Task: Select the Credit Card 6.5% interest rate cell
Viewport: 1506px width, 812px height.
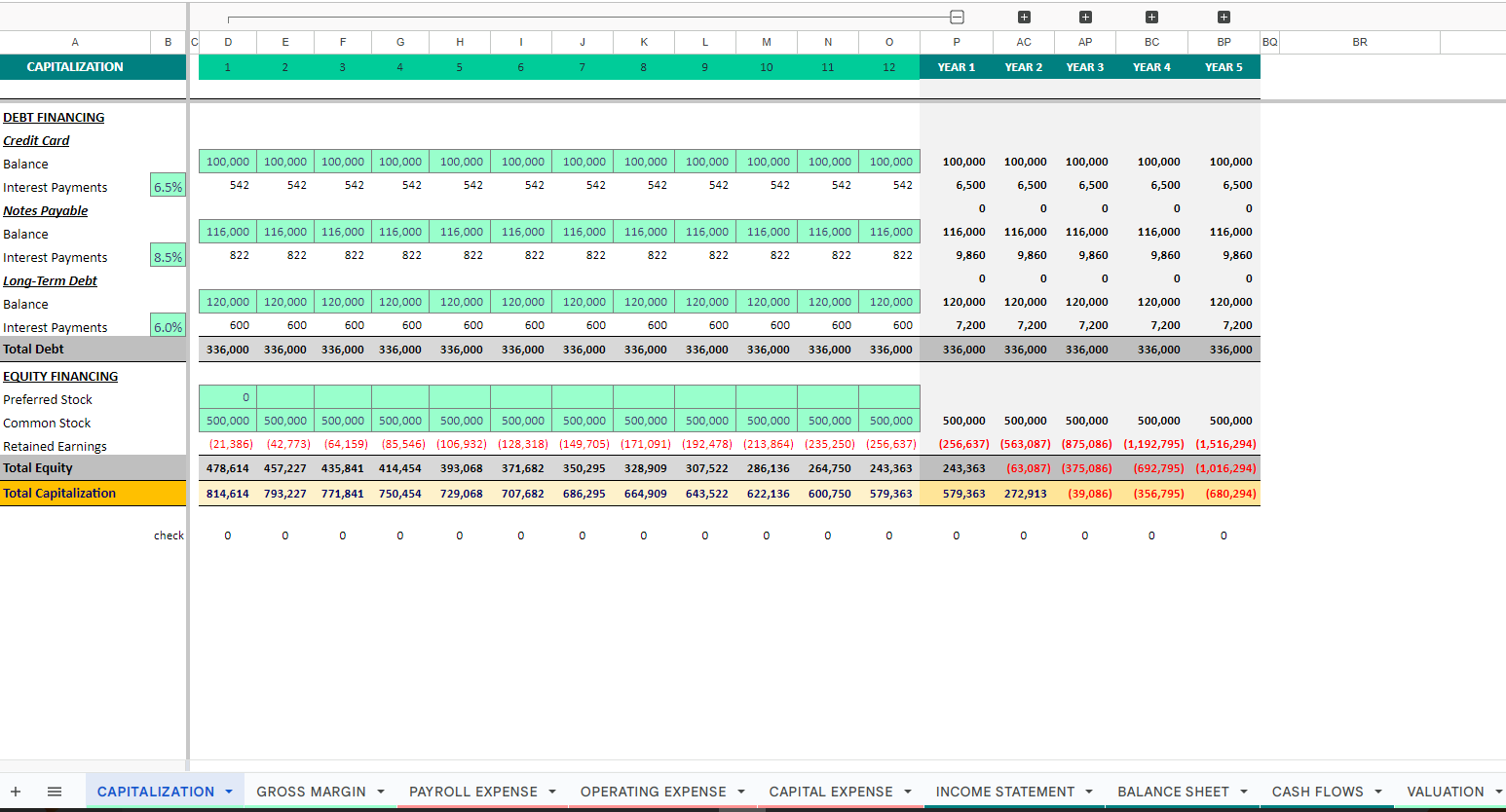Action: click(x=168, y=186)
